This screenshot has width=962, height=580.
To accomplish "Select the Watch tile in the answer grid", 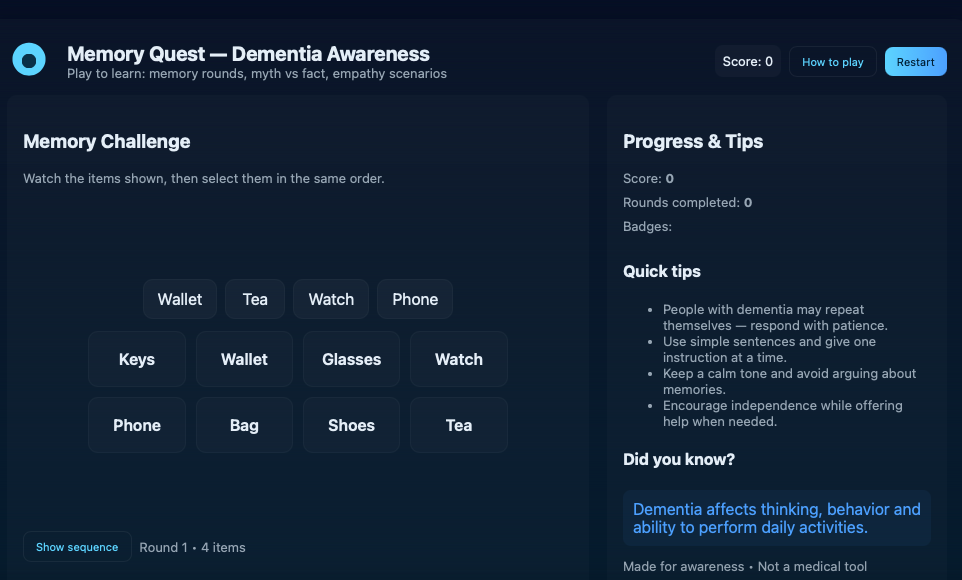I will (x=458, y=359).
